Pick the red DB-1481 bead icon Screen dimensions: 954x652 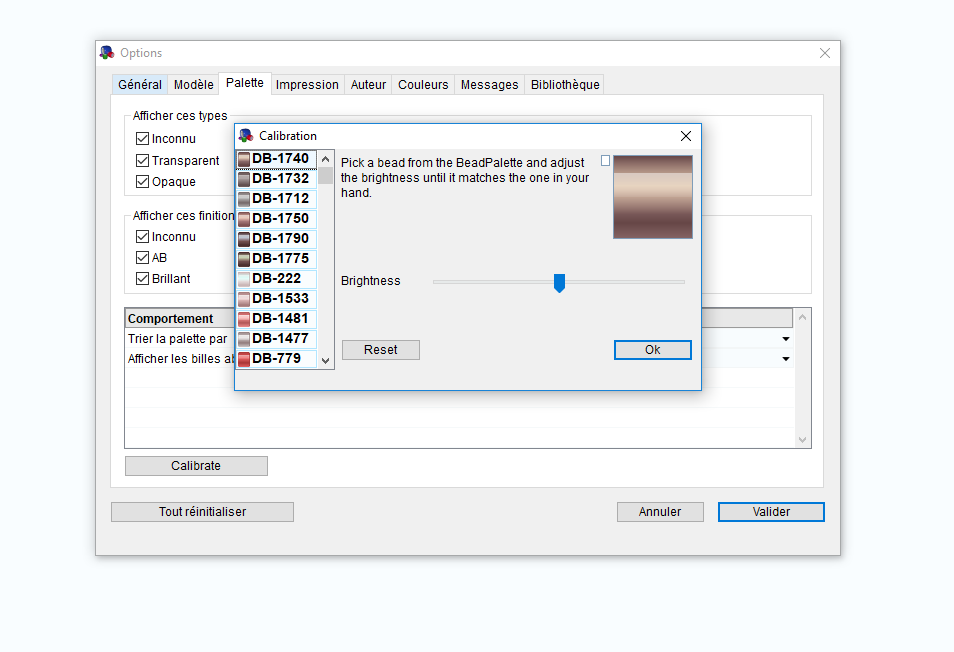pyautogui.click(x=244, y=319)
